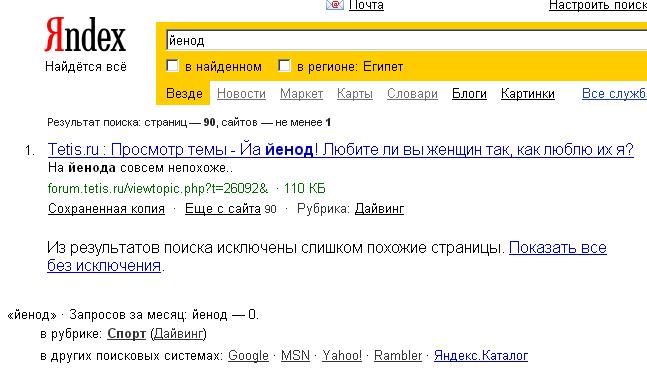Switch to the Словари tab
Viewport: 647px width, 377px height.
pos(412,94)
